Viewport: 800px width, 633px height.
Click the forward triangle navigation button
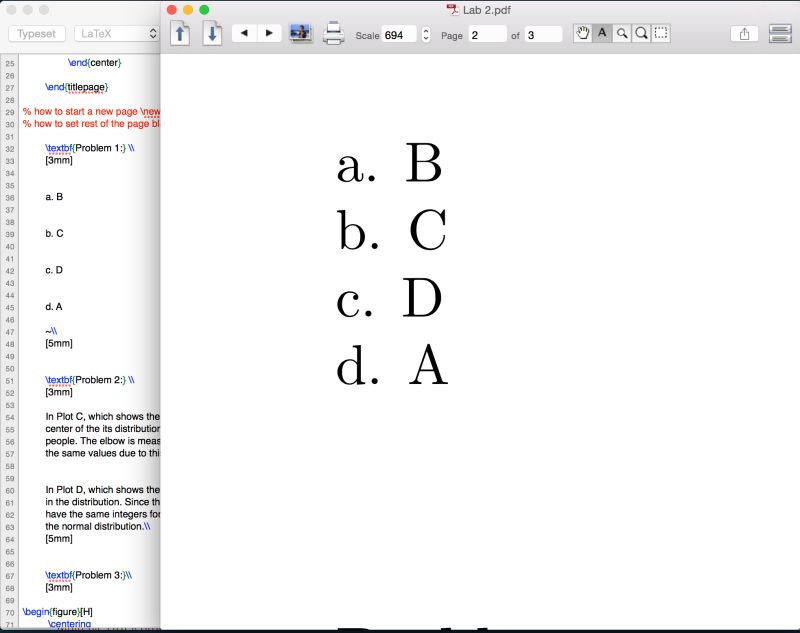click(x=269, y=33)
